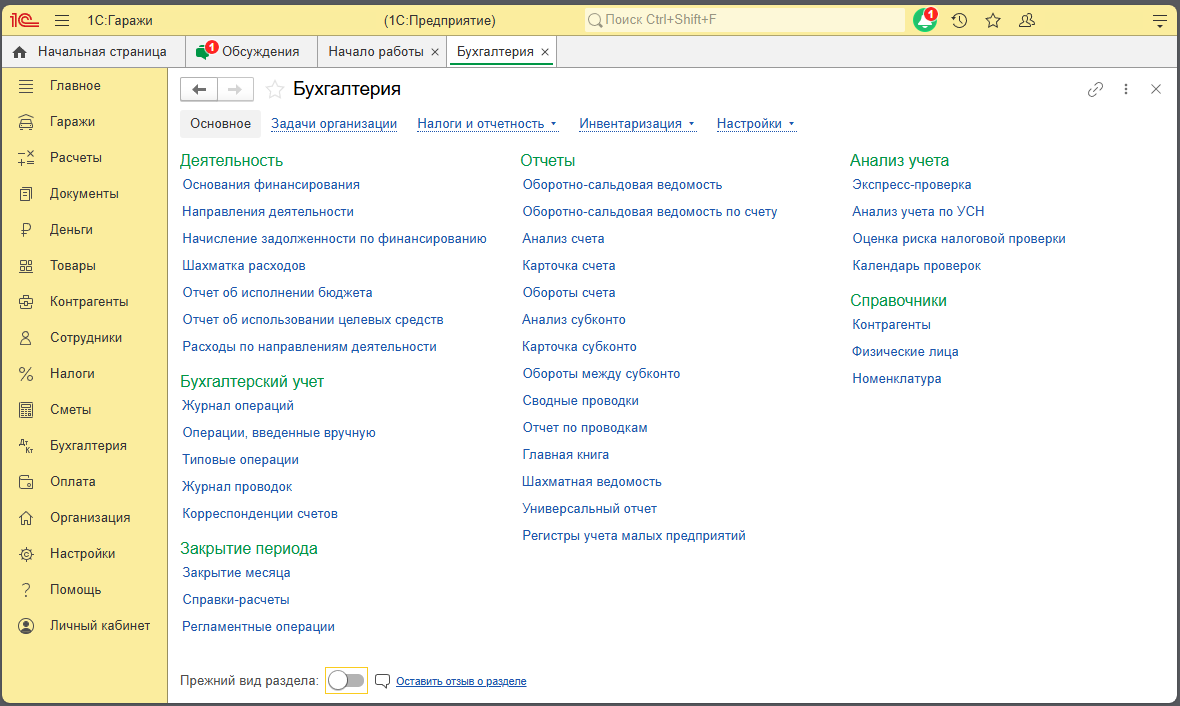Image resolution: width=1180 pixels, height=706 pixels.
Task: Click Оставить отзыв о разделе link
Action: coord(461,681)
